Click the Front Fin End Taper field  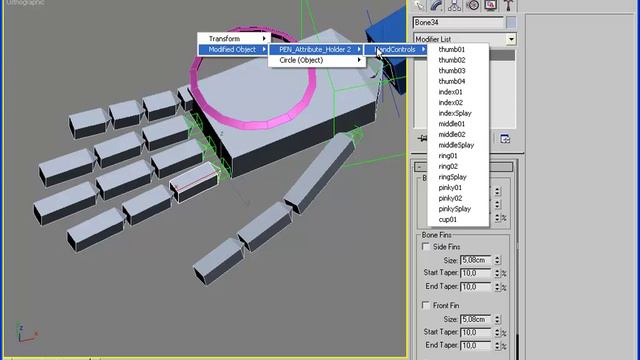point(476,345)
